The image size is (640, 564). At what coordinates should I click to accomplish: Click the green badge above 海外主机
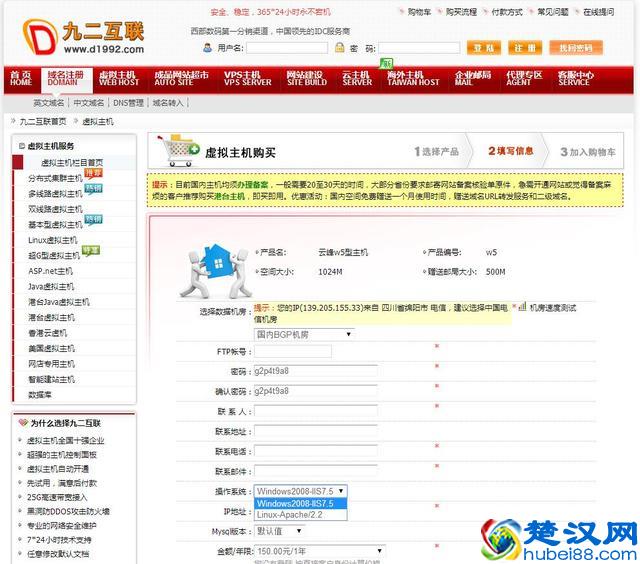(386, 63)
